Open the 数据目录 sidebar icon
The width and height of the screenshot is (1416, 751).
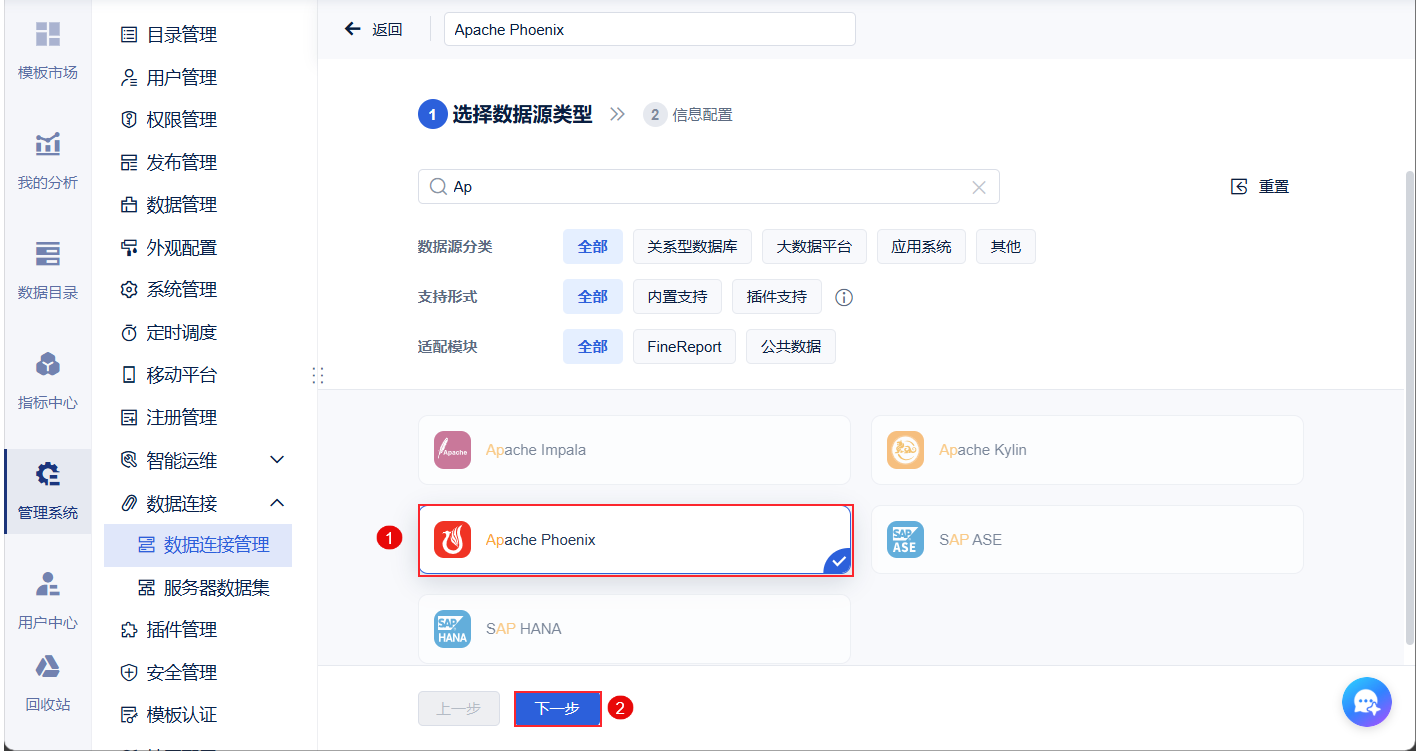pos(48,254)
